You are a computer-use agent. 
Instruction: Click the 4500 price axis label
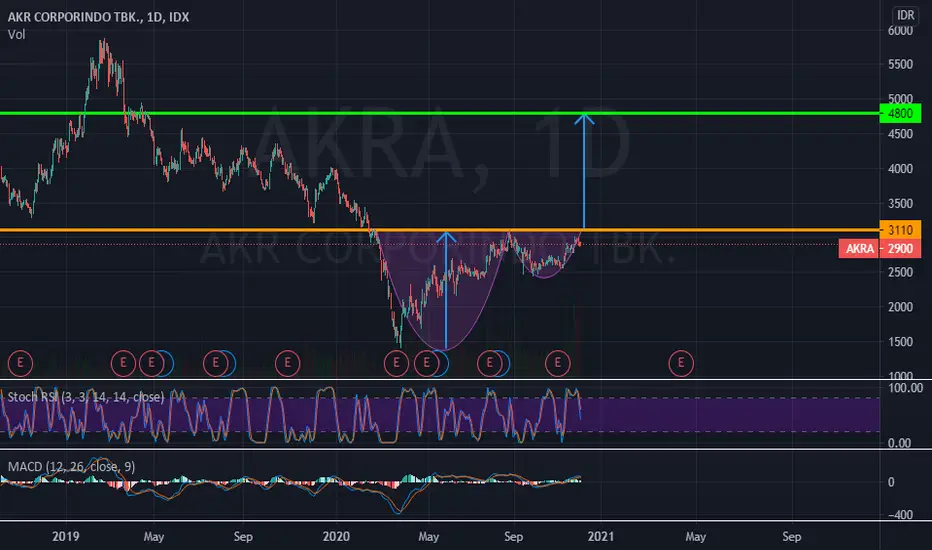(900, 134)
